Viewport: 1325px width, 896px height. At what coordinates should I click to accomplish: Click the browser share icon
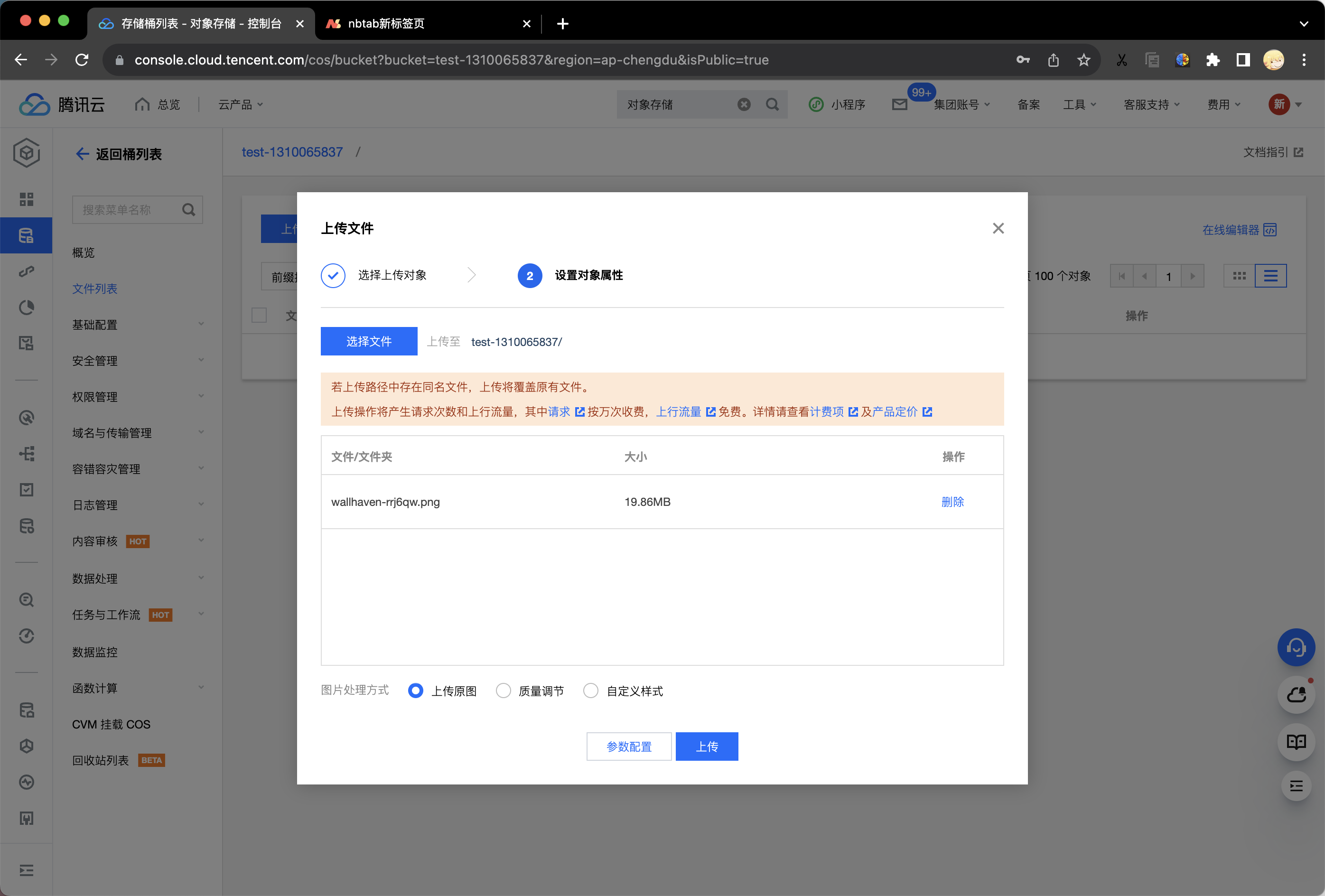click(x=1053, y=60)
